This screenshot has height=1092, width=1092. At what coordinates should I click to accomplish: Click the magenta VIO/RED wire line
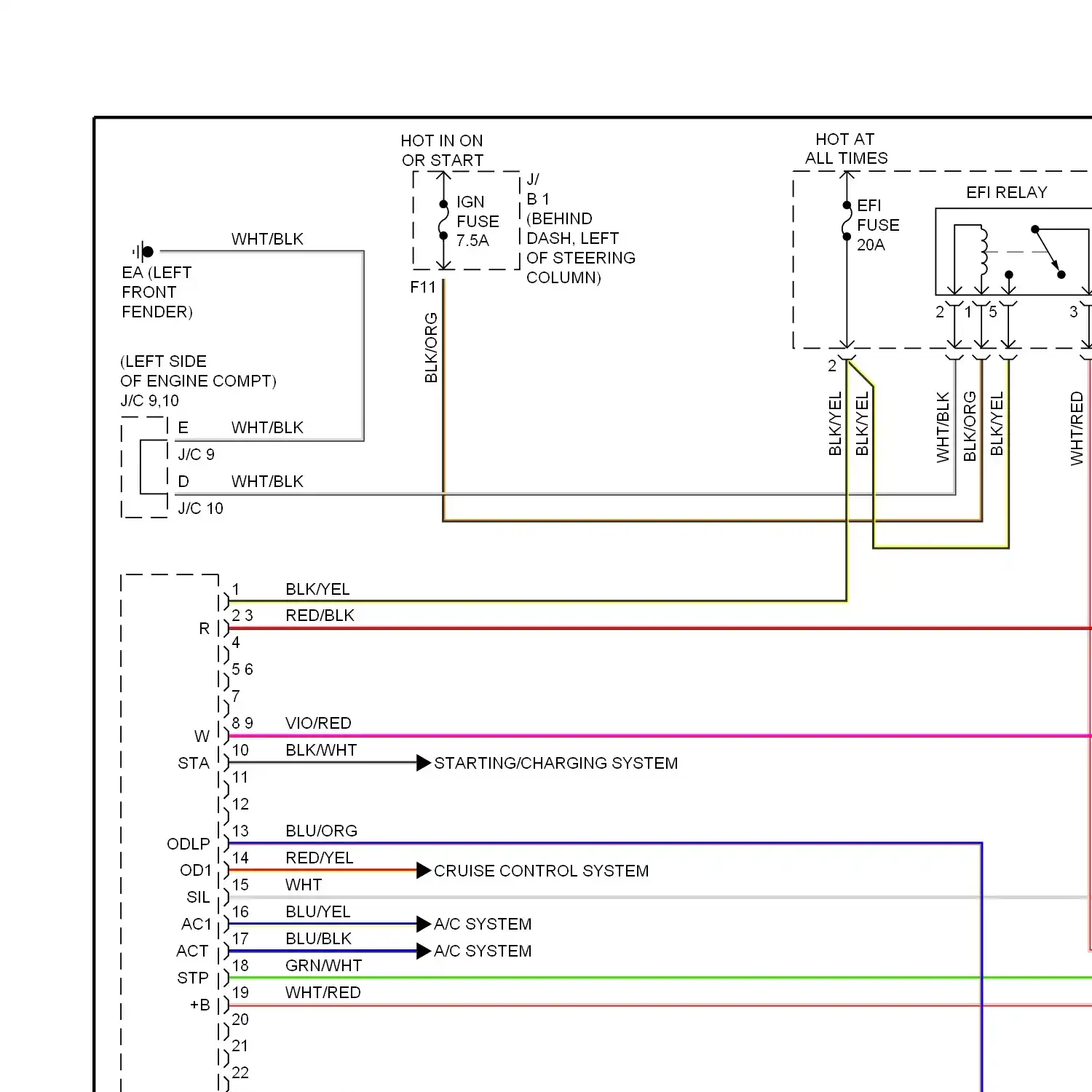[659, 736]
